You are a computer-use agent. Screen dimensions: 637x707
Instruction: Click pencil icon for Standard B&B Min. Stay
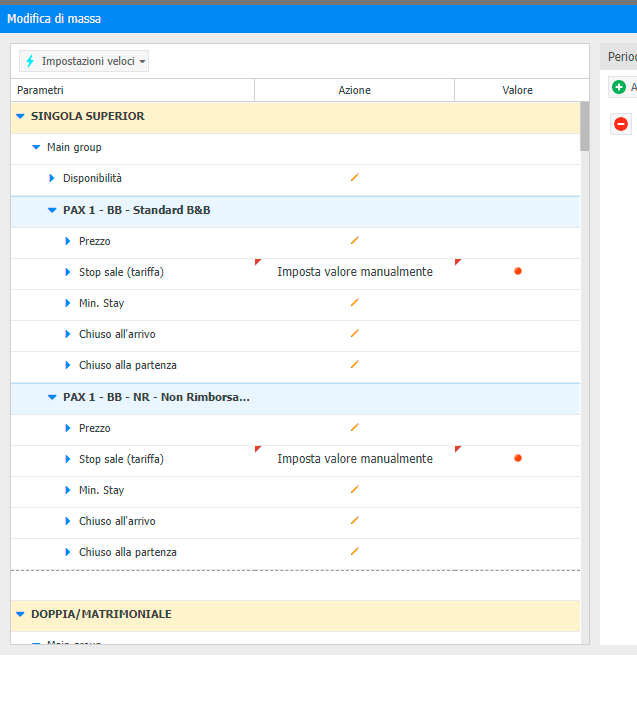[354, 303]
